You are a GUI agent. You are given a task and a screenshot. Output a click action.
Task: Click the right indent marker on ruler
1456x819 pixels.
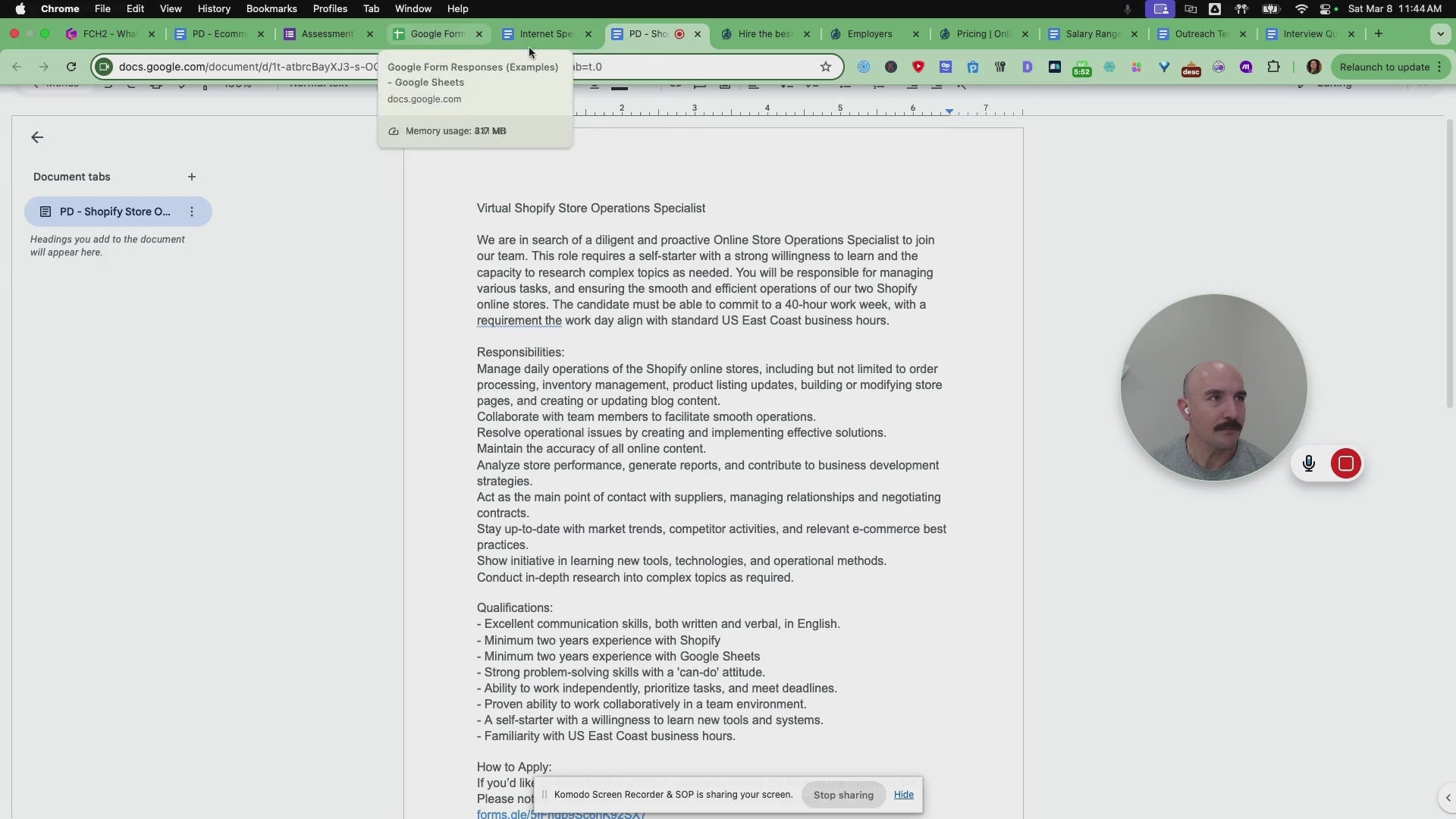(949, 111)
